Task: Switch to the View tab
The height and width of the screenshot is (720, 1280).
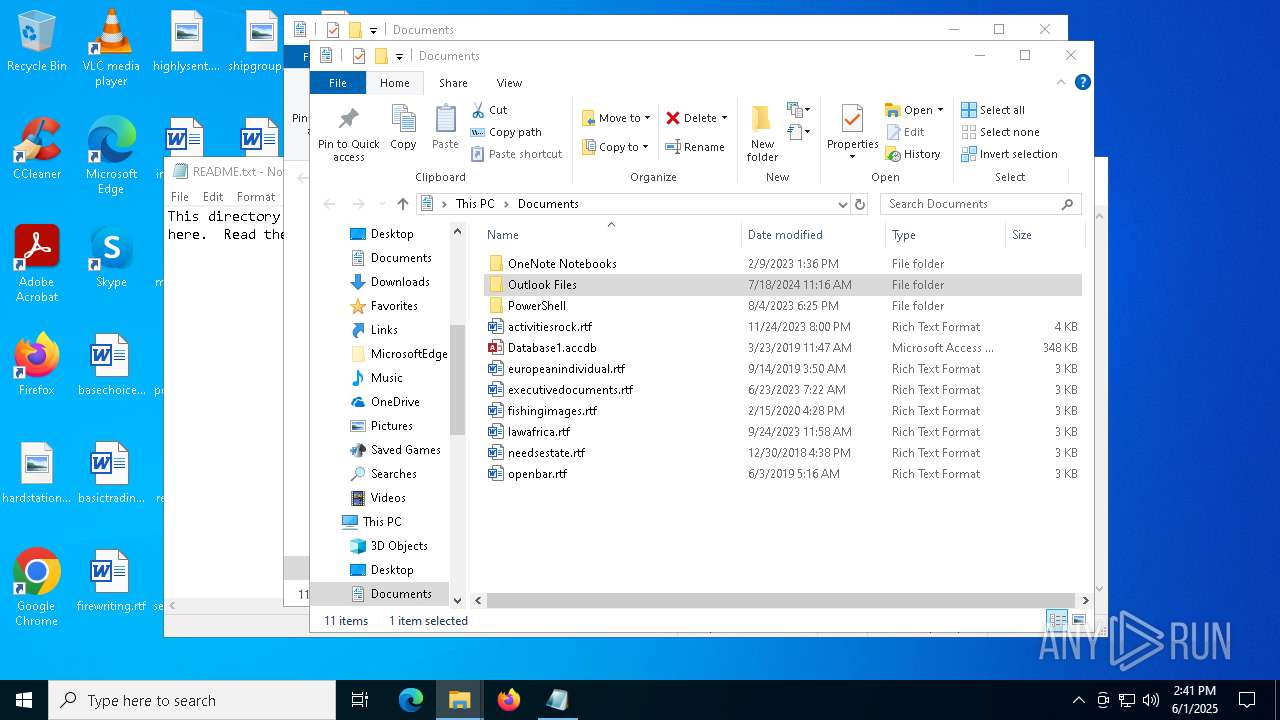Action: [x=509, y=83]
